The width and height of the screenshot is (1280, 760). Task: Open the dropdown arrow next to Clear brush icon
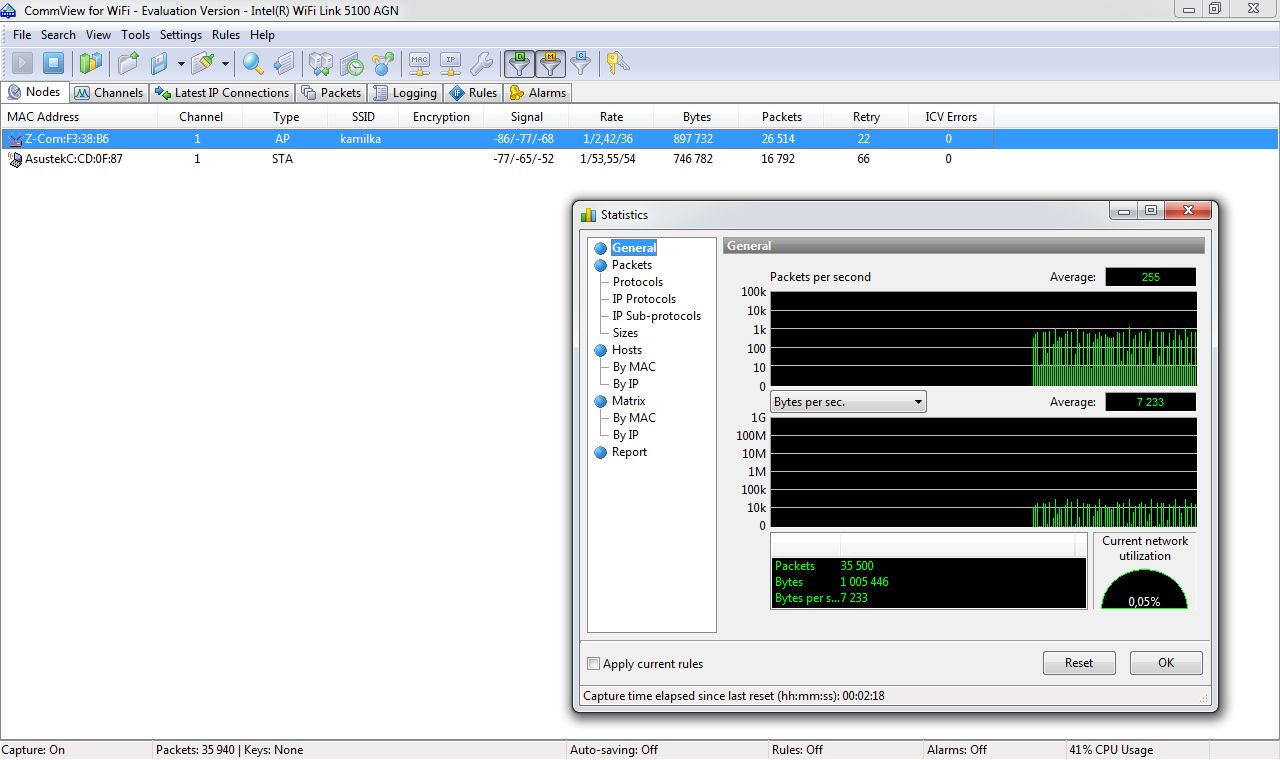pyautogui.click(x=225, y=64)
